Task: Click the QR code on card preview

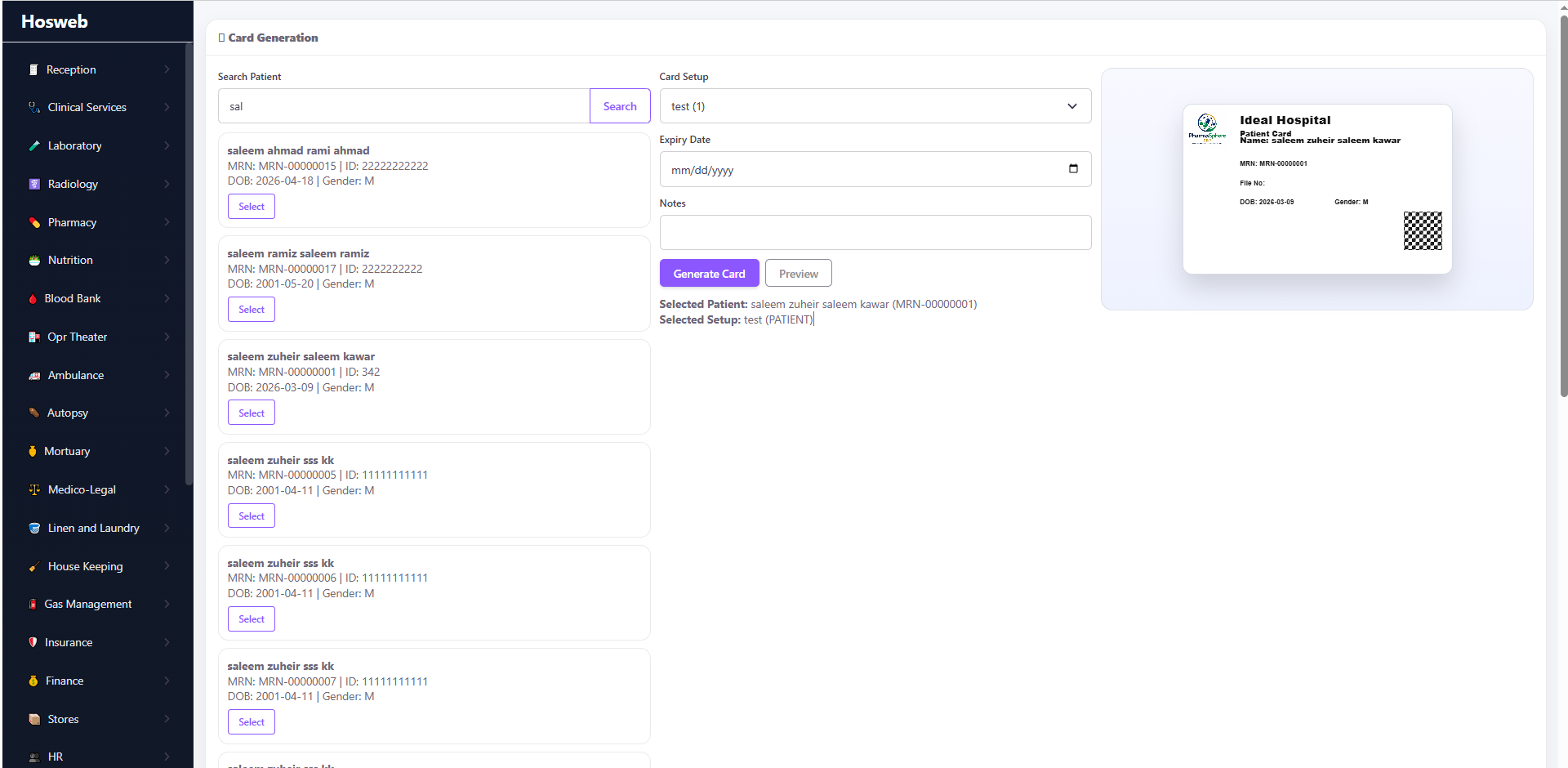Action: point(1423,230)
